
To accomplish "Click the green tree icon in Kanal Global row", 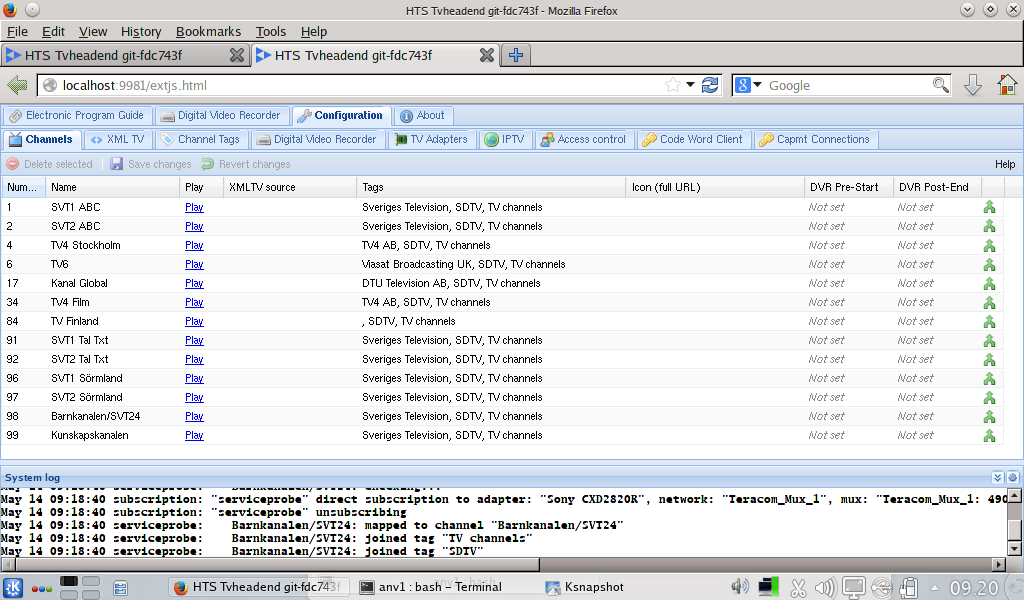I will pos(989,283).
